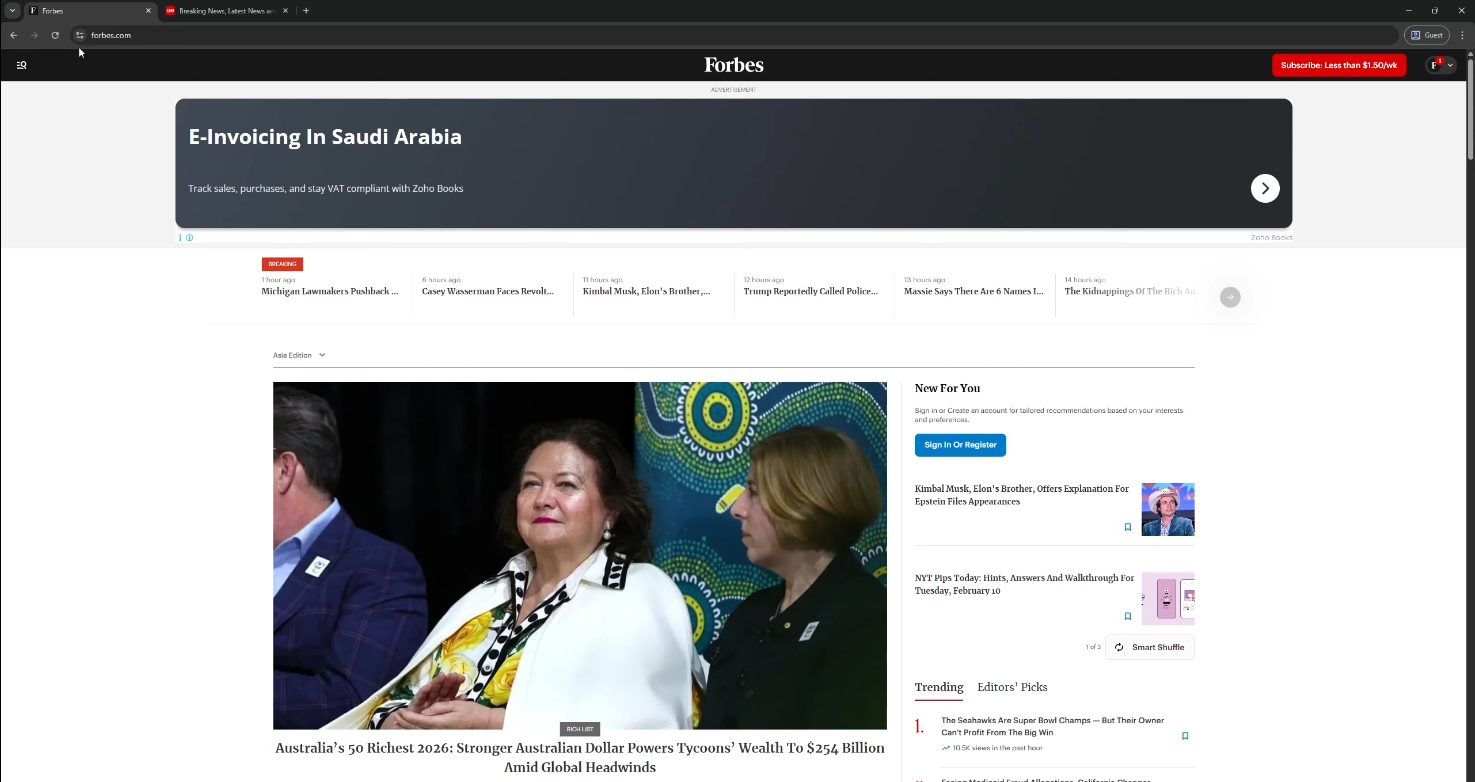Open the ad info icon
The height and width of the screenshot is (782, 1475).
click(189, 238)
